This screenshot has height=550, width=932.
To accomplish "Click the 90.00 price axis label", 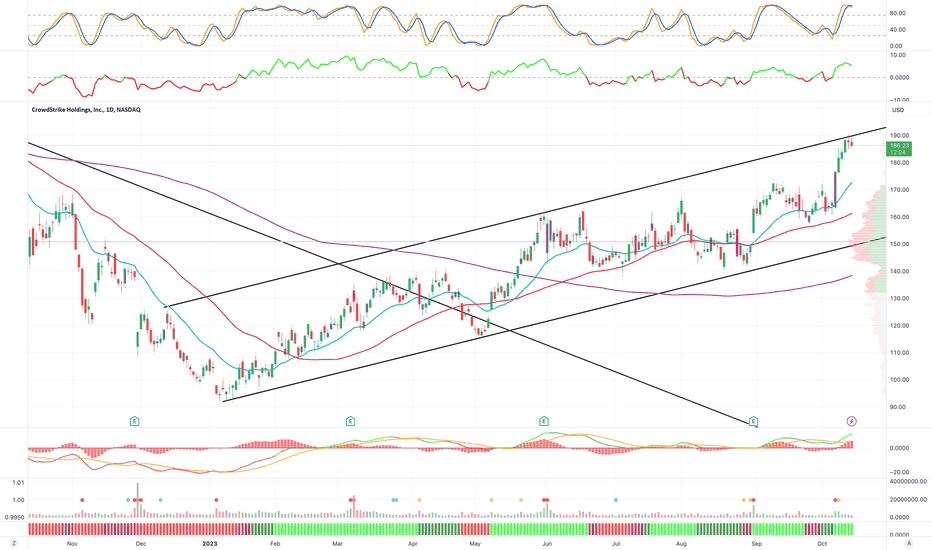I will 899,407.
